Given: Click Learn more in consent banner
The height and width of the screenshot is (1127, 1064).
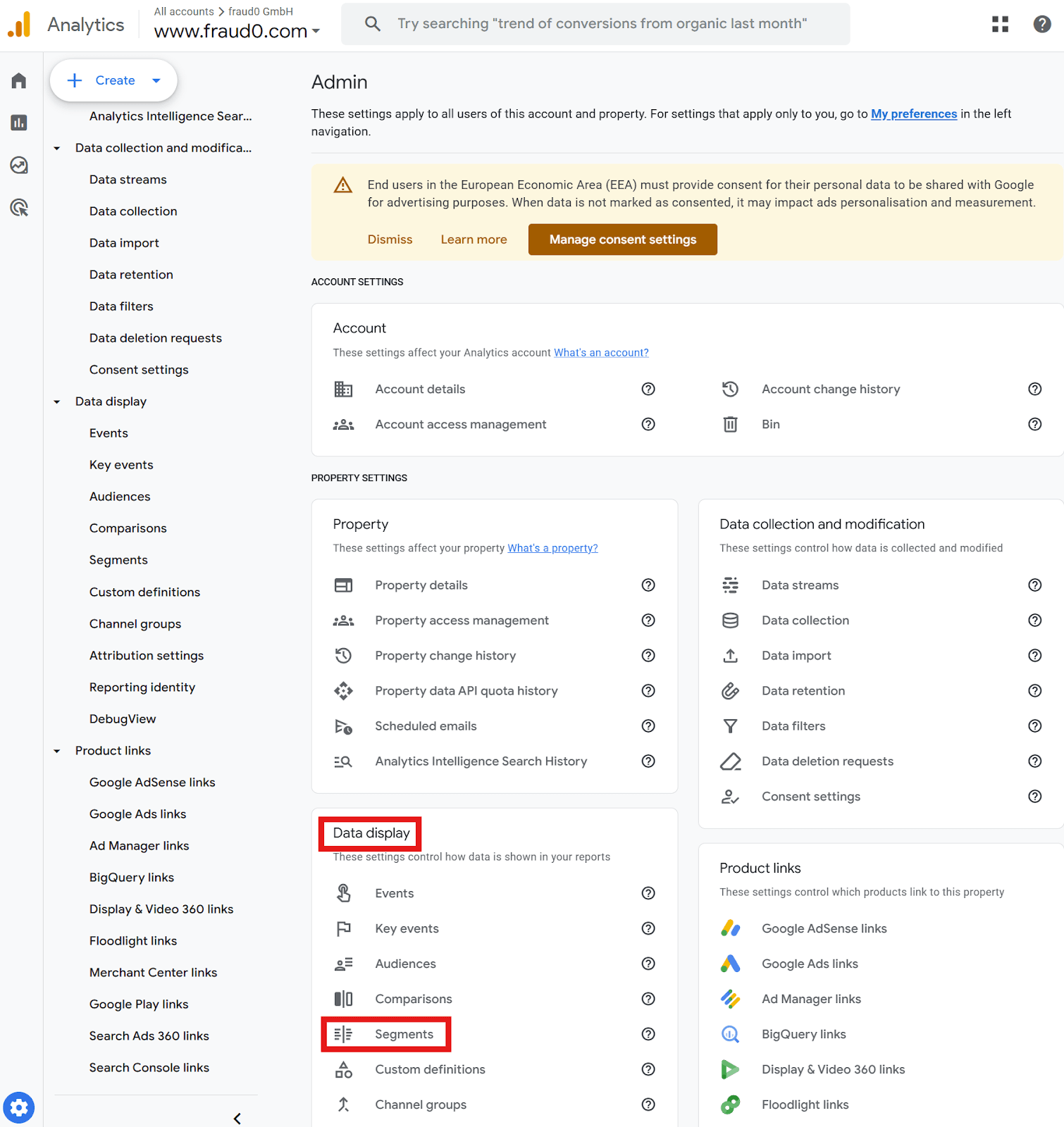Looking at the screenshot, I should point(474,239).
